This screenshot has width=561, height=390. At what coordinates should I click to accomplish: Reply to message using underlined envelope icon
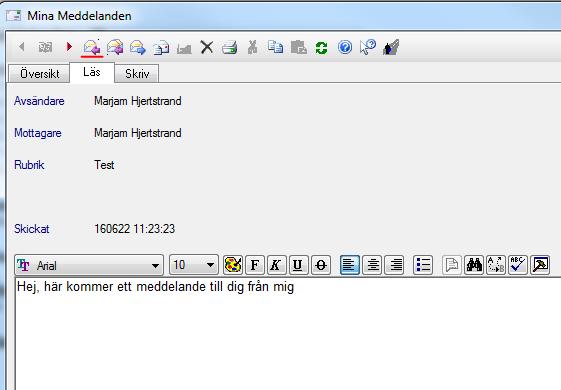(x=92, y=47)
